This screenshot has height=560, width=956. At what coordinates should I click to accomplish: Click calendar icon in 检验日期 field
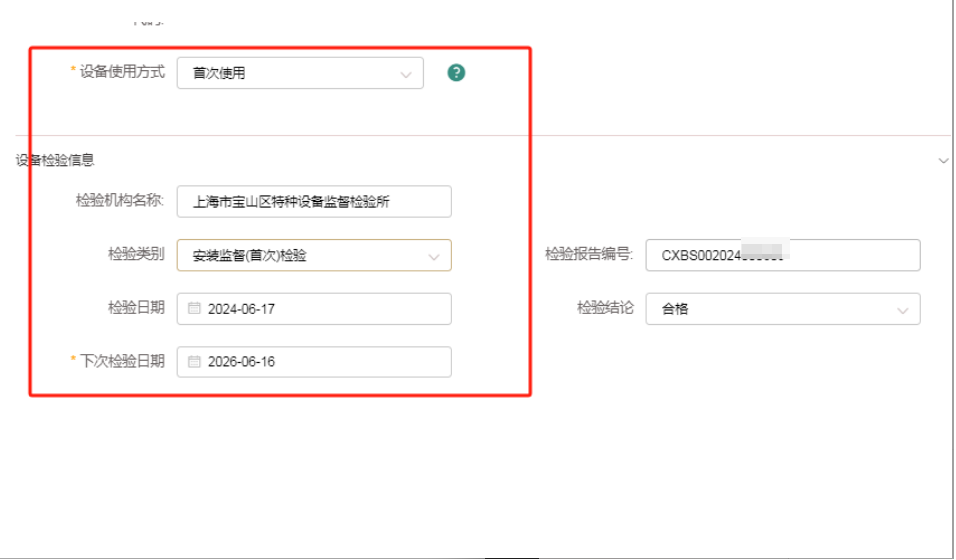pyautogui.click(x=194, y=309)
